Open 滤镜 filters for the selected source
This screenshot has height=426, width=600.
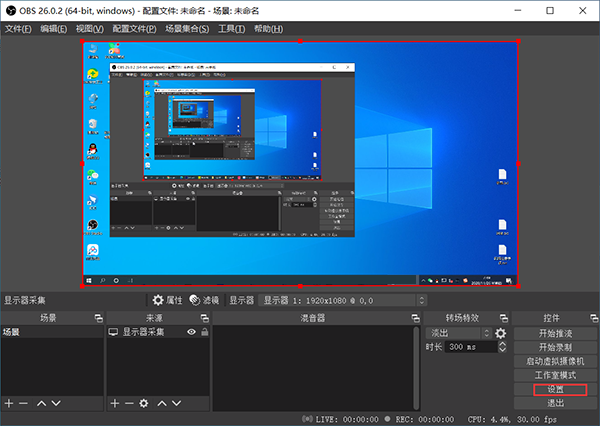click(x=204, y=300)
